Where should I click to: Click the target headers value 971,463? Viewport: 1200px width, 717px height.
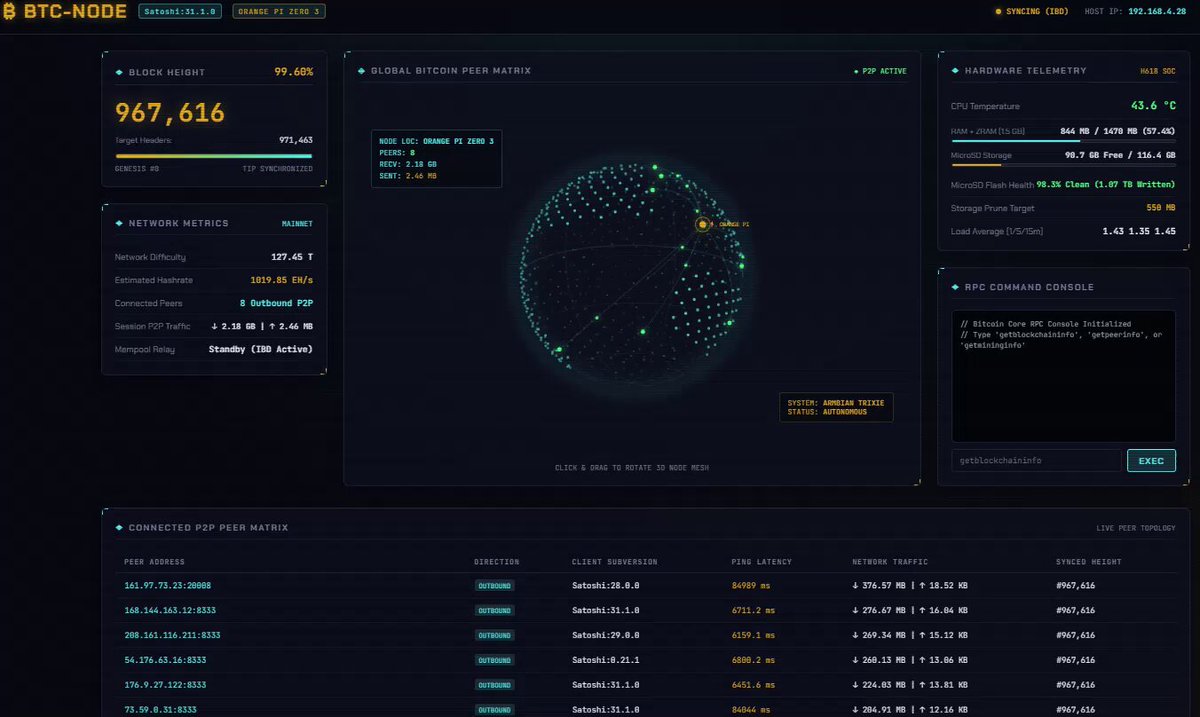pos(296,141)
